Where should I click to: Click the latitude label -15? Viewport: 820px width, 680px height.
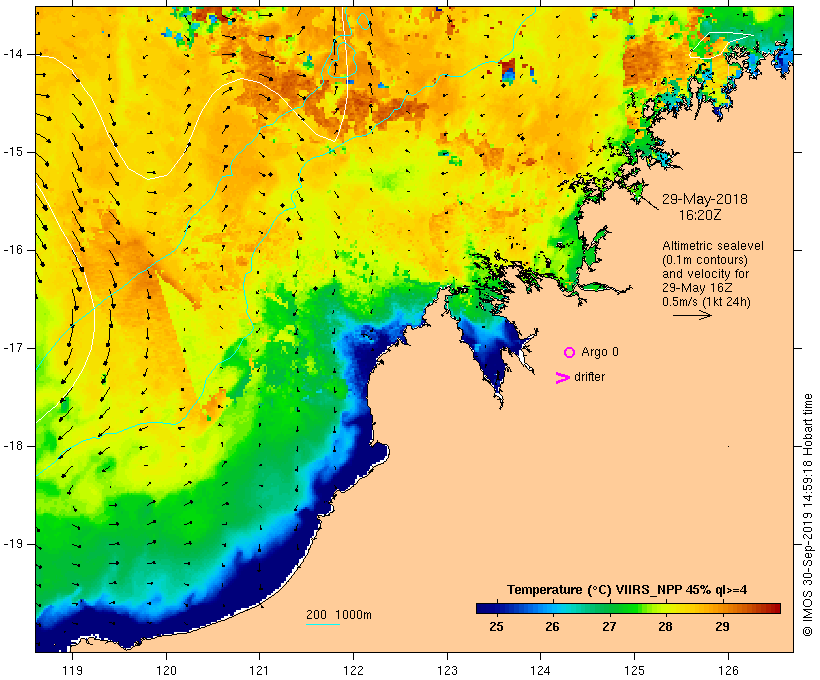click(x=13, y=152)
